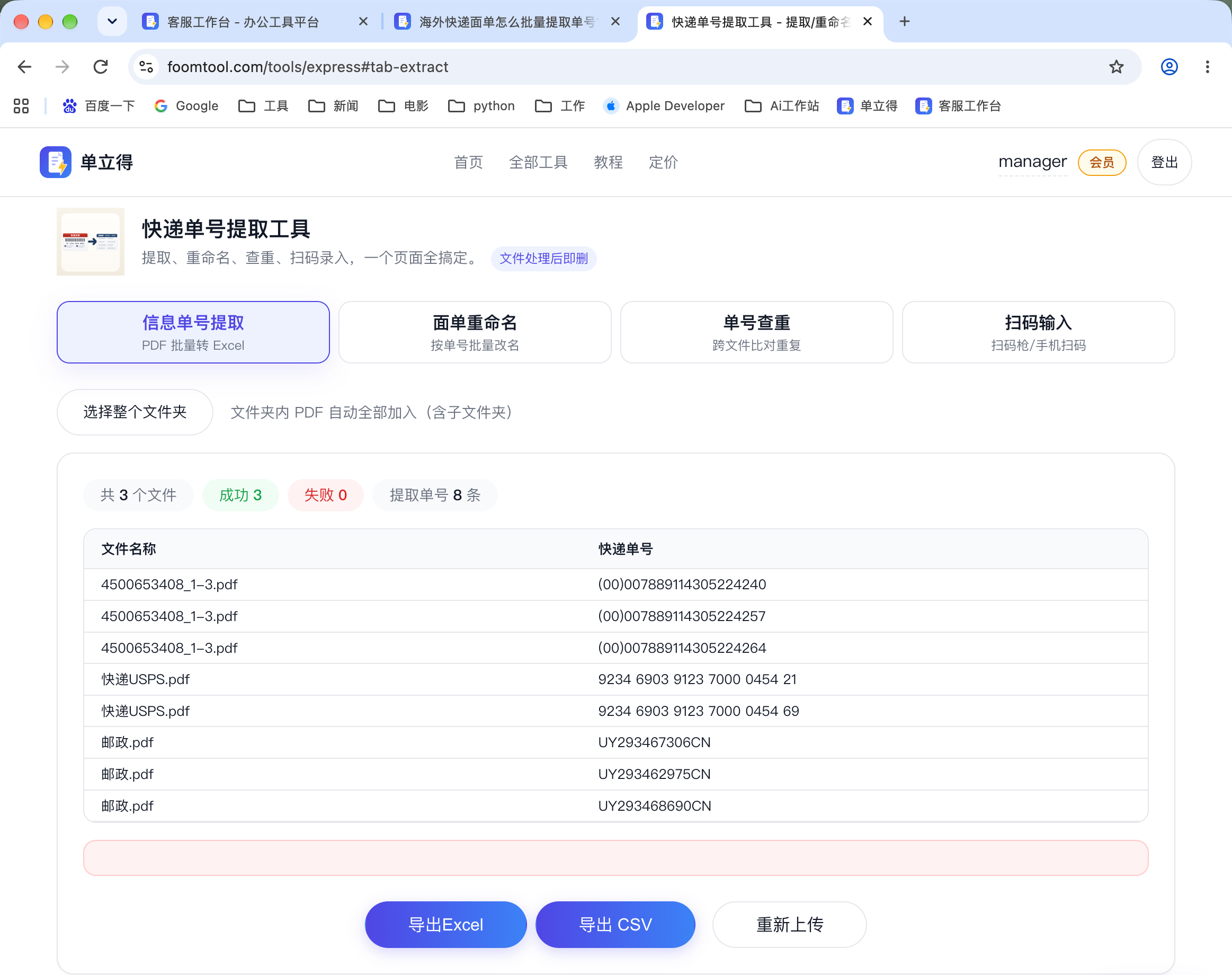Open 教程 in site navigation
Viewport: 1232px width, 975px height.
click(x=608, y=162)
